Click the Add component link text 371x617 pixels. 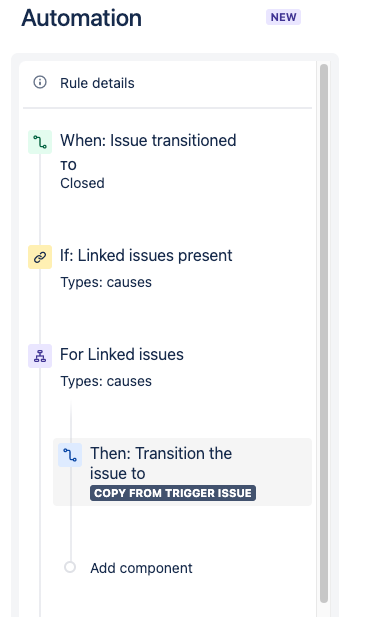pos(141,568)
